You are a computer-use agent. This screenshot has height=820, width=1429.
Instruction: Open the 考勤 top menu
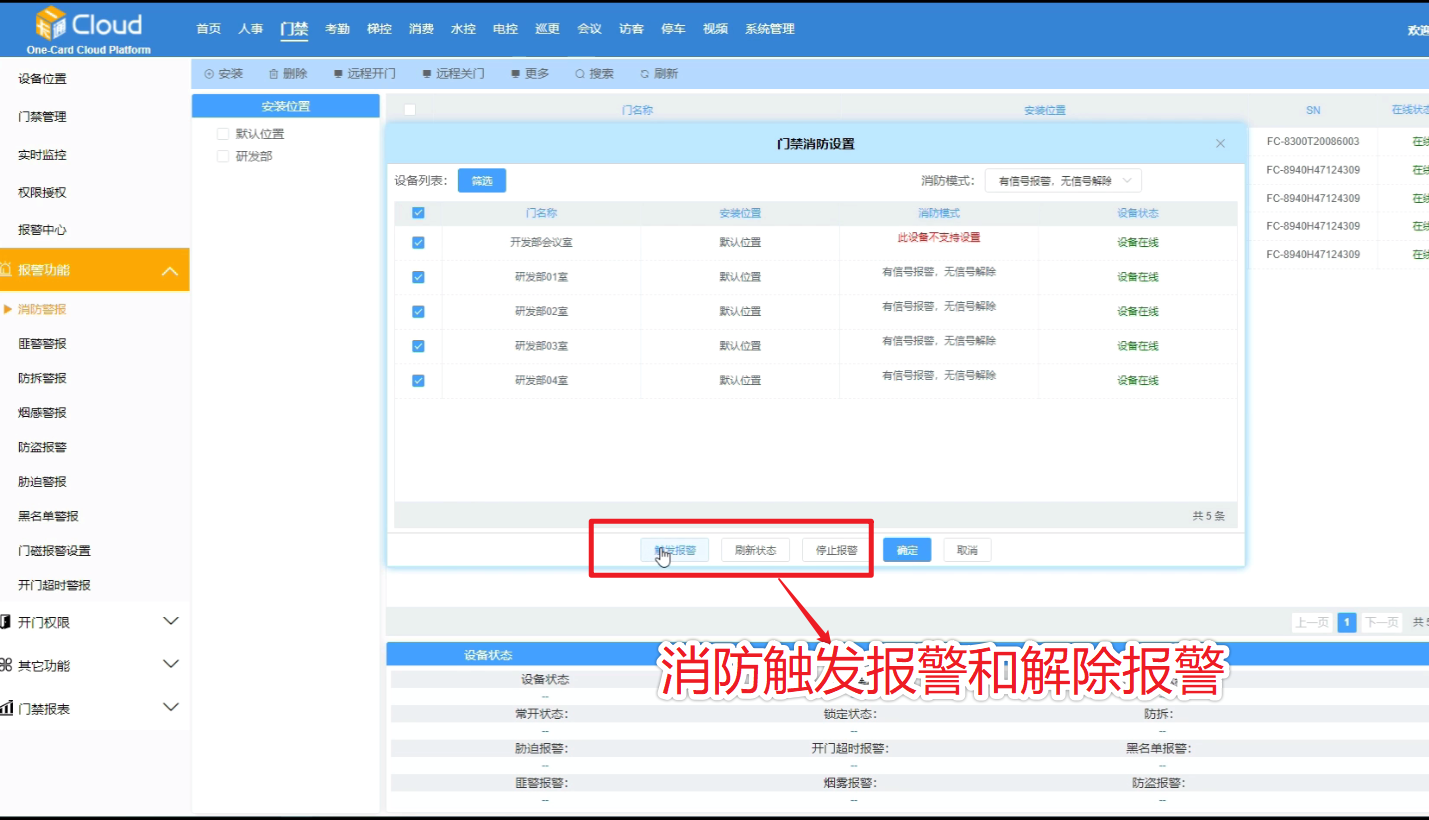(337, 29)
